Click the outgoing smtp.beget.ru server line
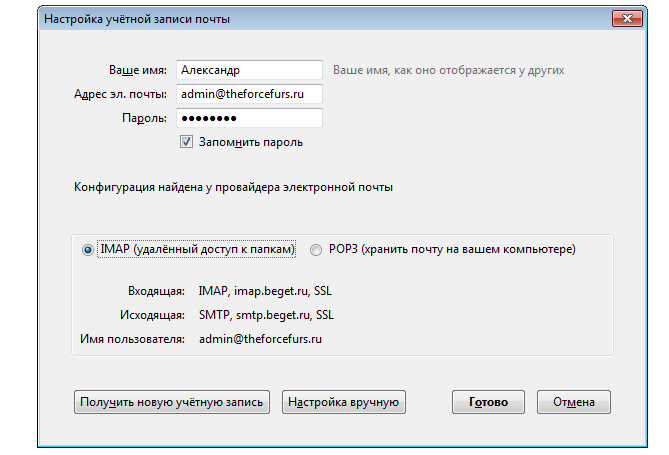Viewport: 669px width, 455px height. click(266, 315)
